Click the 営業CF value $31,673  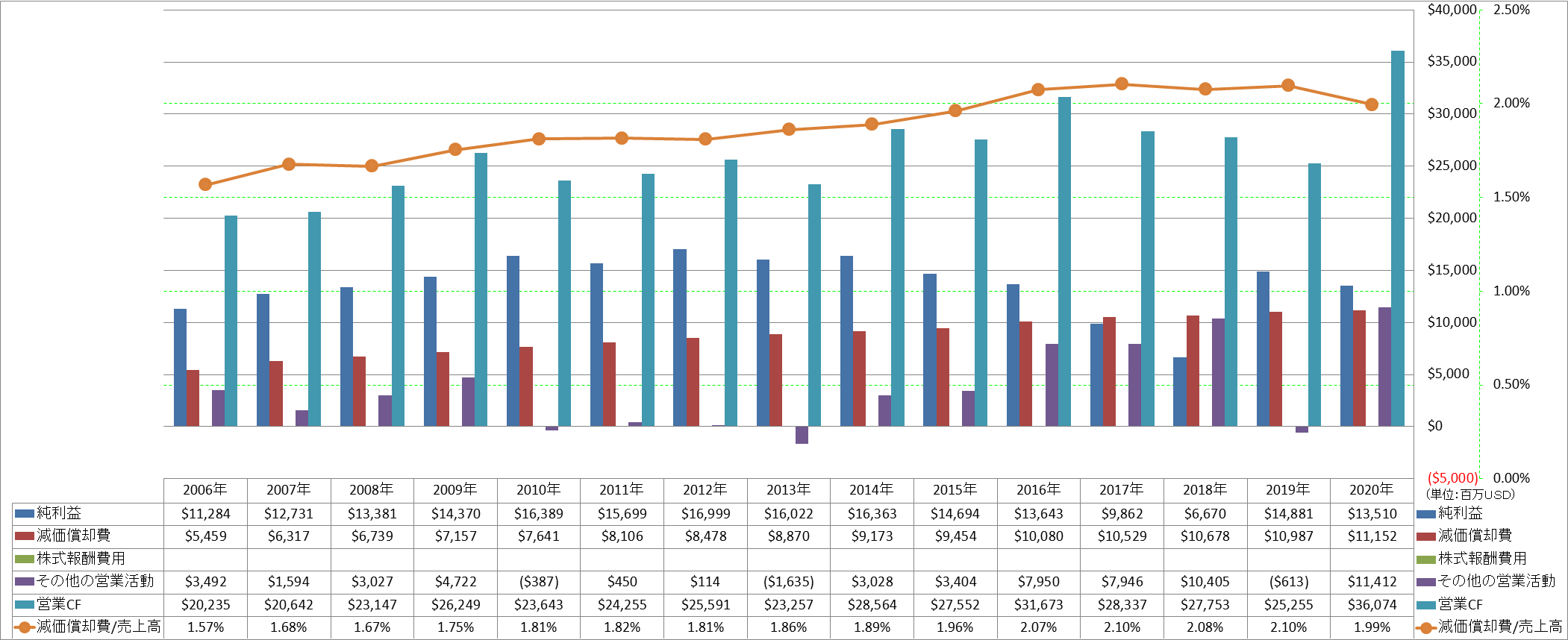1039,605
